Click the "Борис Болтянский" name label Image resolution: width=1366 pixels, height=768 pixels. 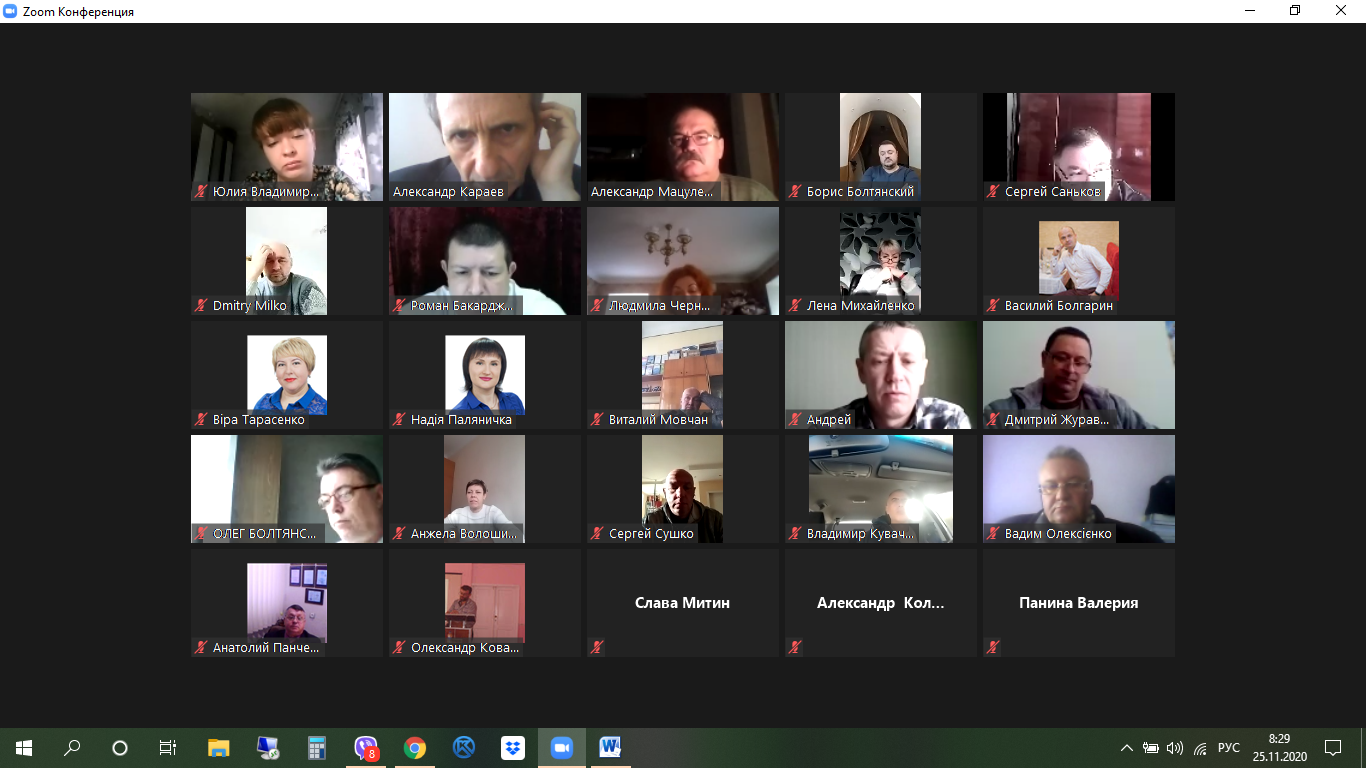[860, 192]
